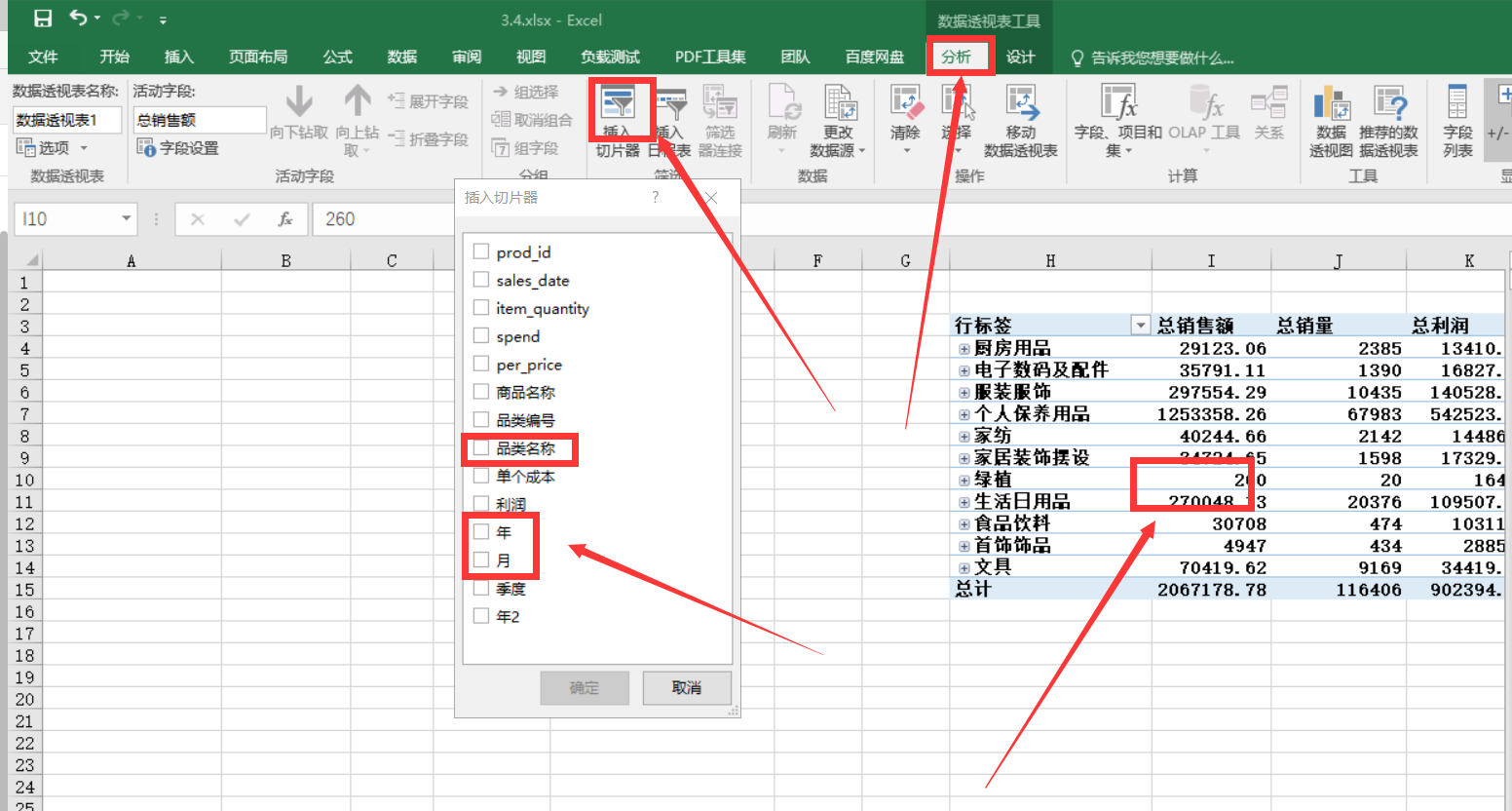Viewport: 1512px width, 811px height.
Task: Expand the 生活日用品 row
Action: (x=964, y=502)
